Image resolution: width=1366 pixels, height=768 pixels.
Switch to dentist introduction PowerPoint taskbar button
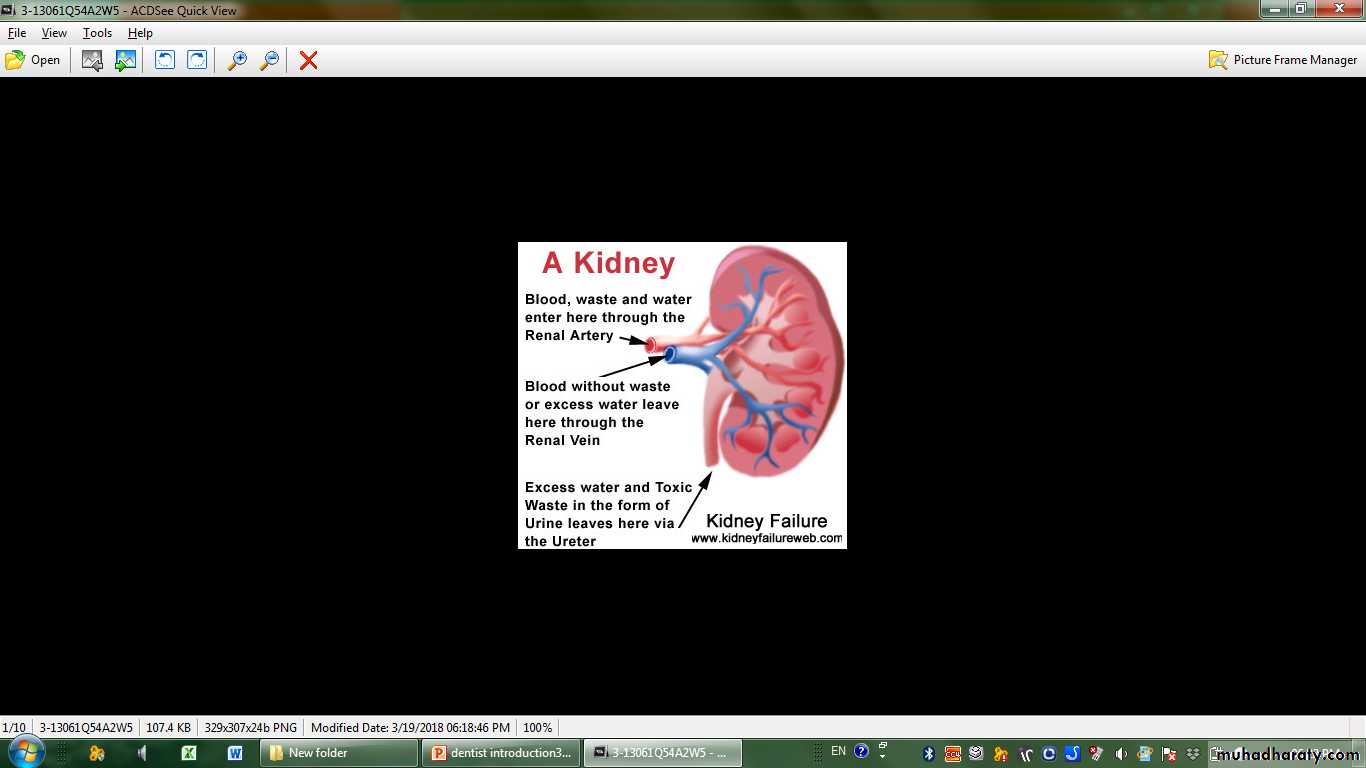click(x=501, y=753)
